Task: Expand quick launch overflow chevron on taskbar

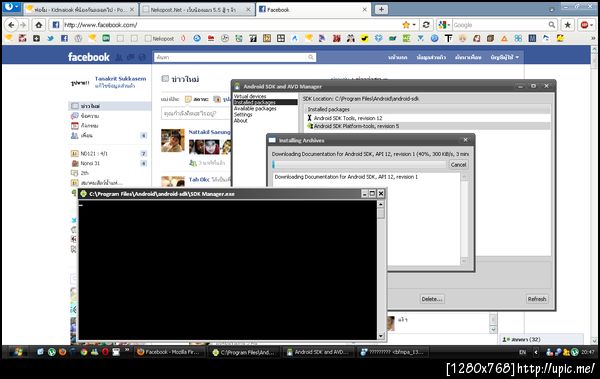Action: coord(126,350)
